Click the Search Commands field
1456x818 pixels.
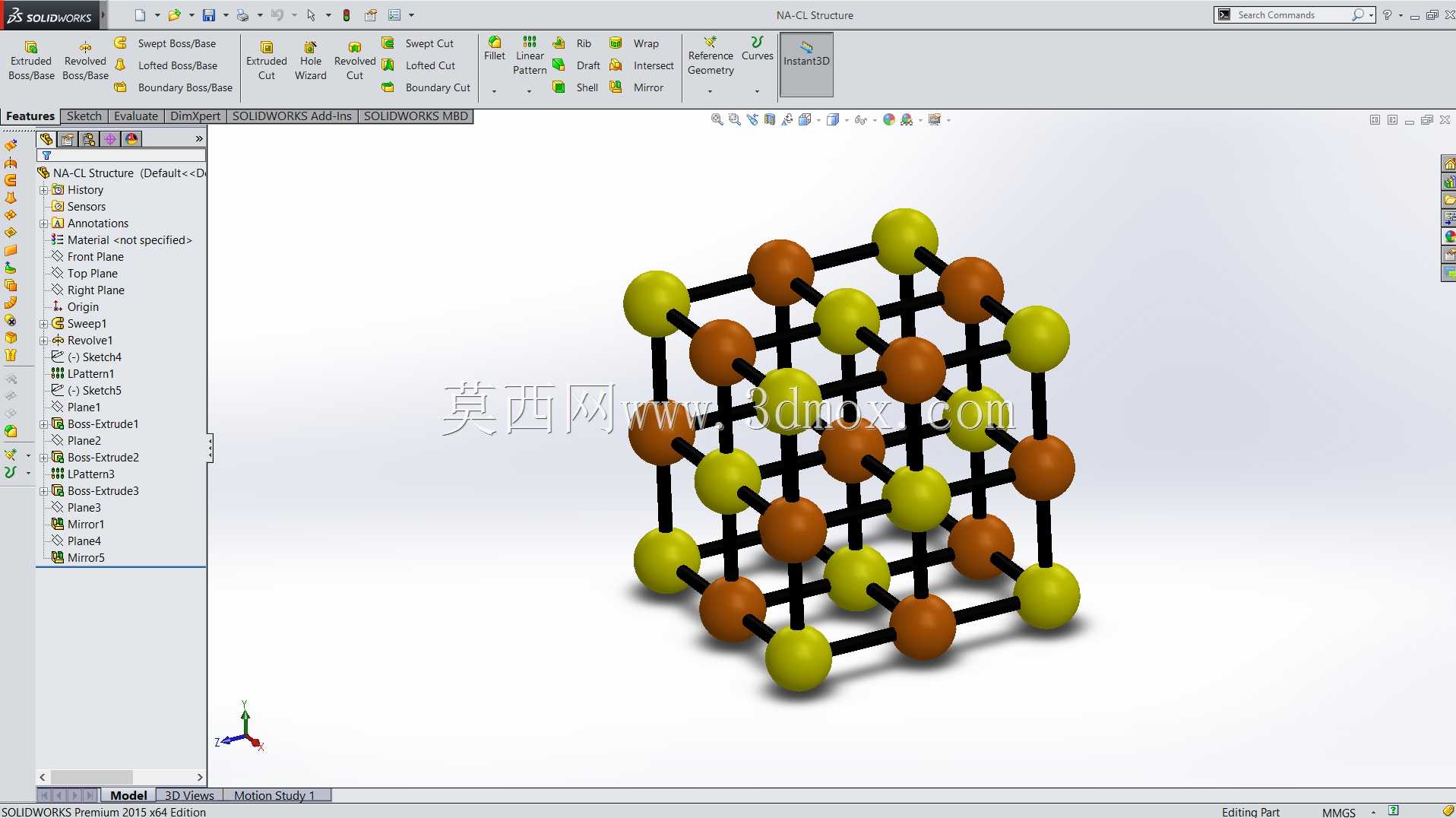1294,14
